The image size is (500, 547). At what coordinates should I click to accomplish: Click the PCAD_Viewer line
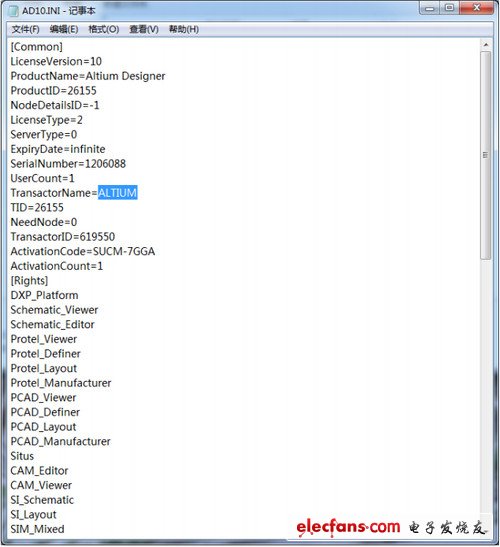(43, 398)
